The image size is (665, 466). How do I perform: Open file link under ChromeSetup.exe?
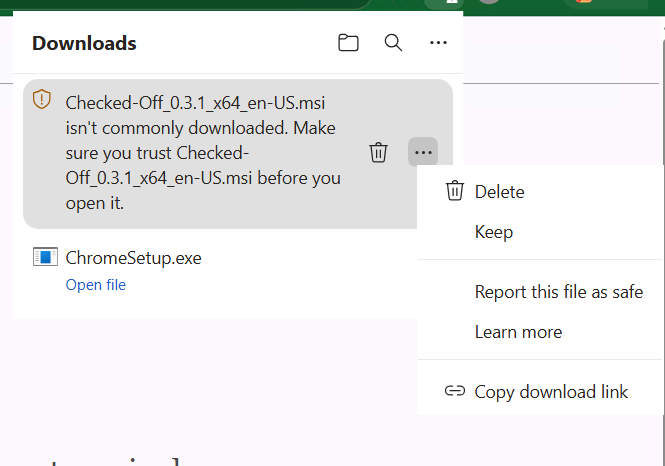pos(96,285)
